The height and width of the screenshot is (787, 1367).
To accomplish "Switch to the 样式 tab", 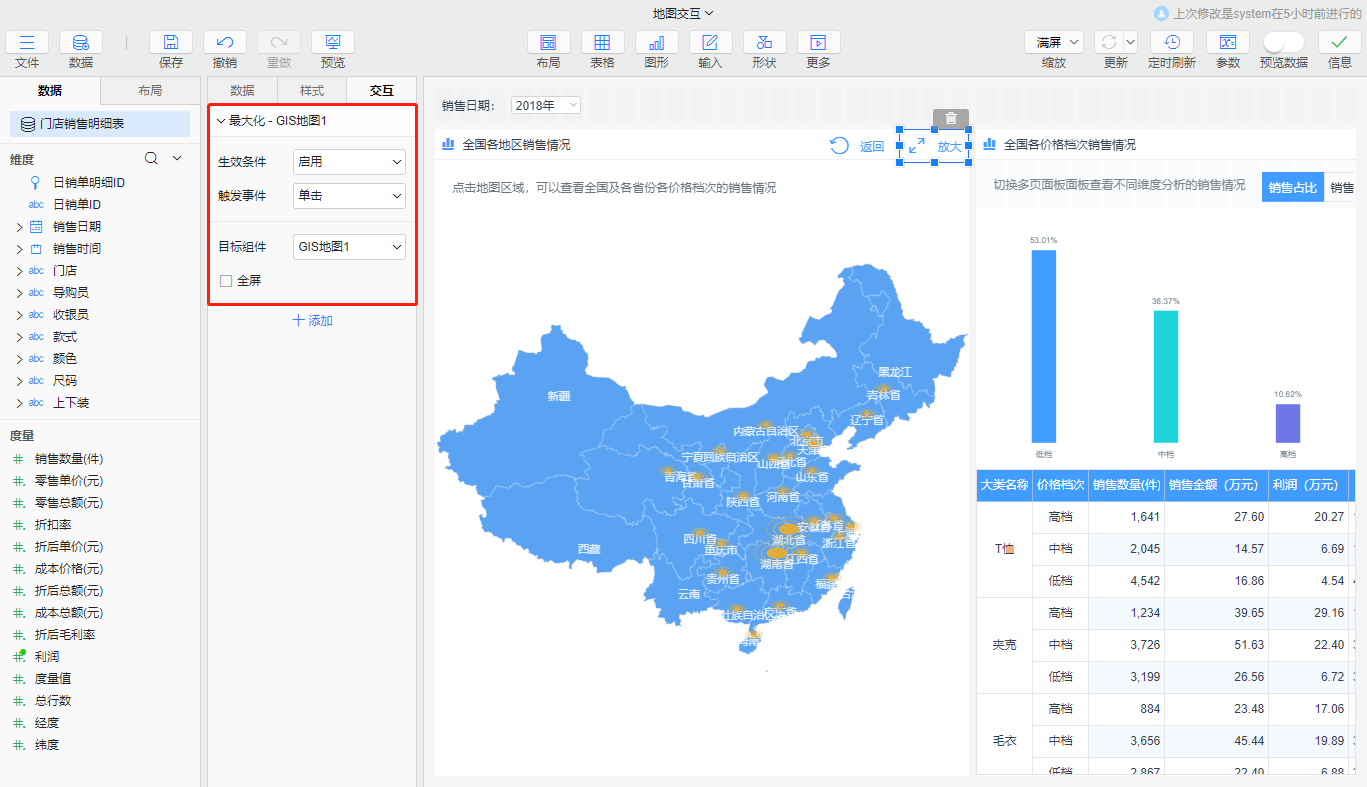I will (x=312, y=91).
